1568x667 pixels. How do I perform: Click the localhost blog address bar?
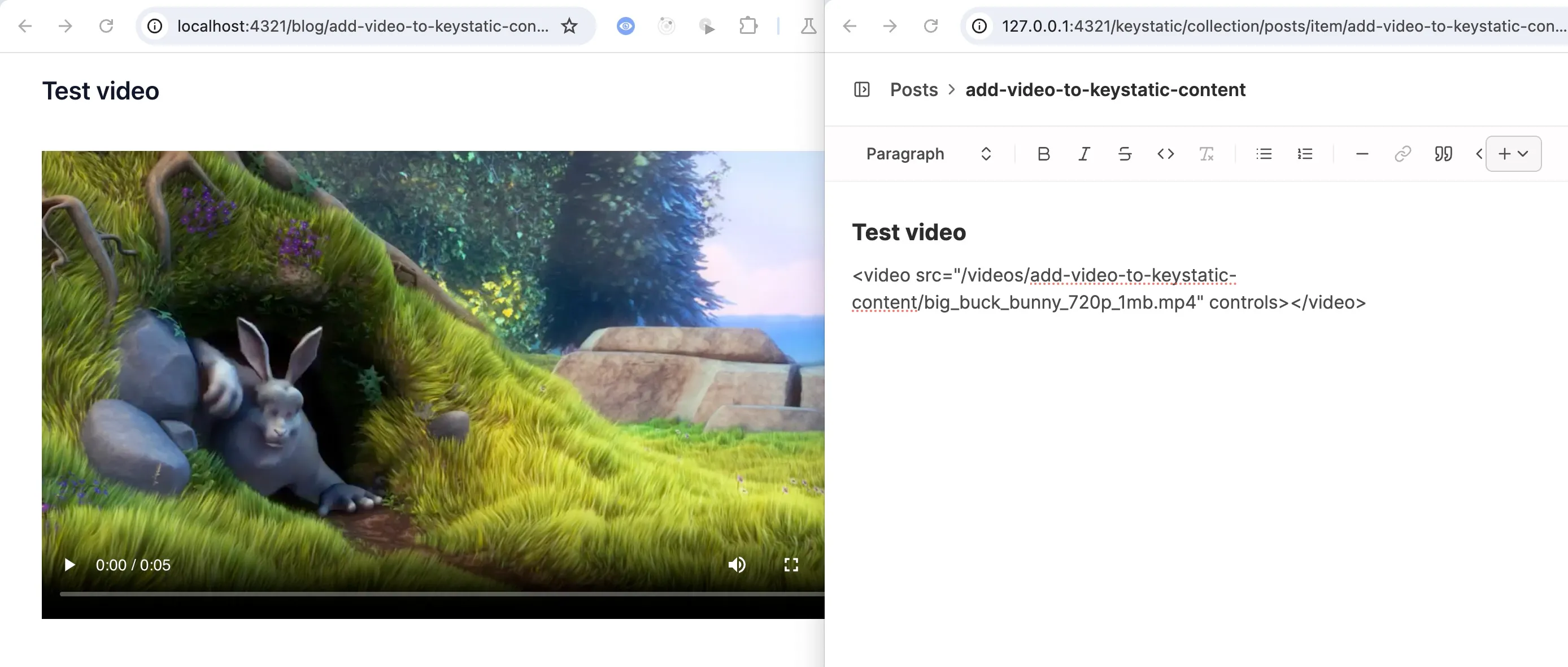[362, 26]
